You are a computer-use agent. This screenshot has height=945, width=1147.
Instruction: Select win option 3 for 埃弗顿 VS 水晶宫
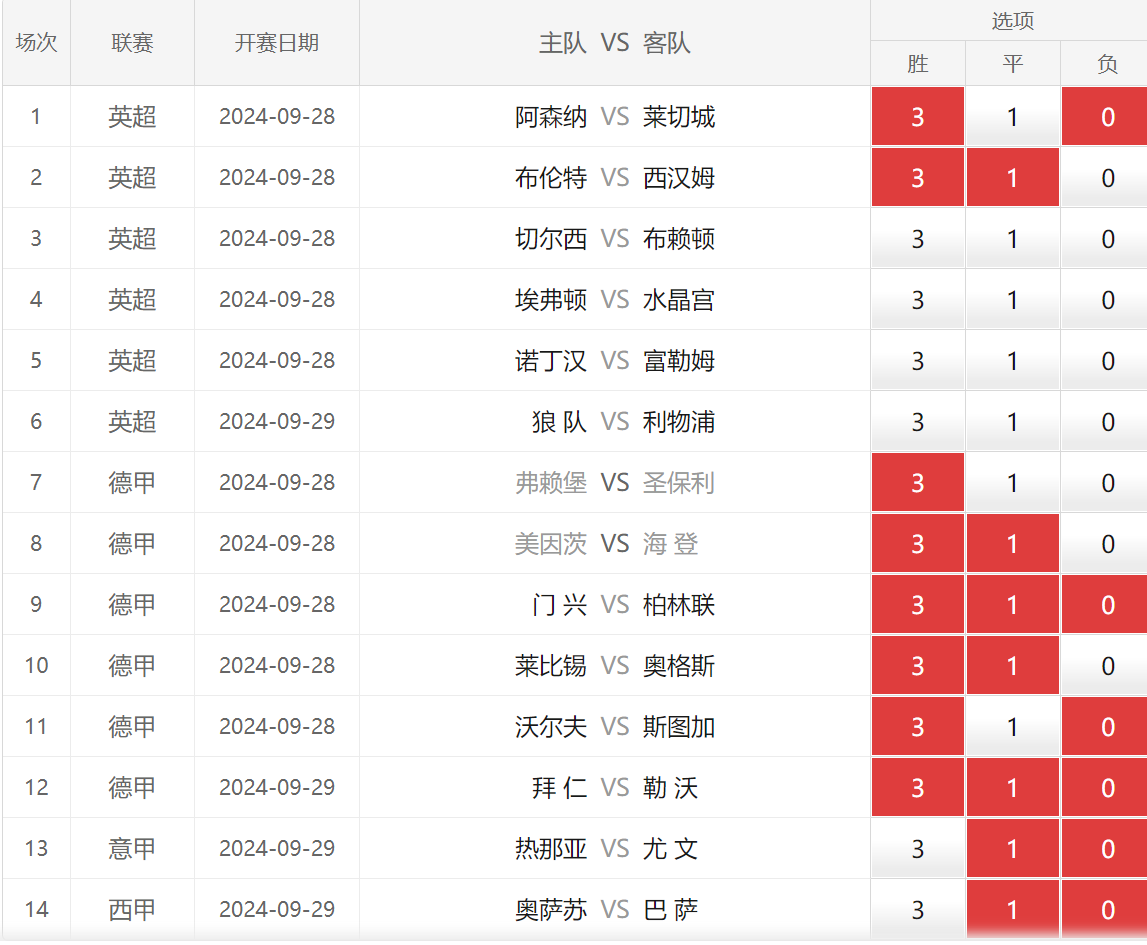click(x=917, y=299)
